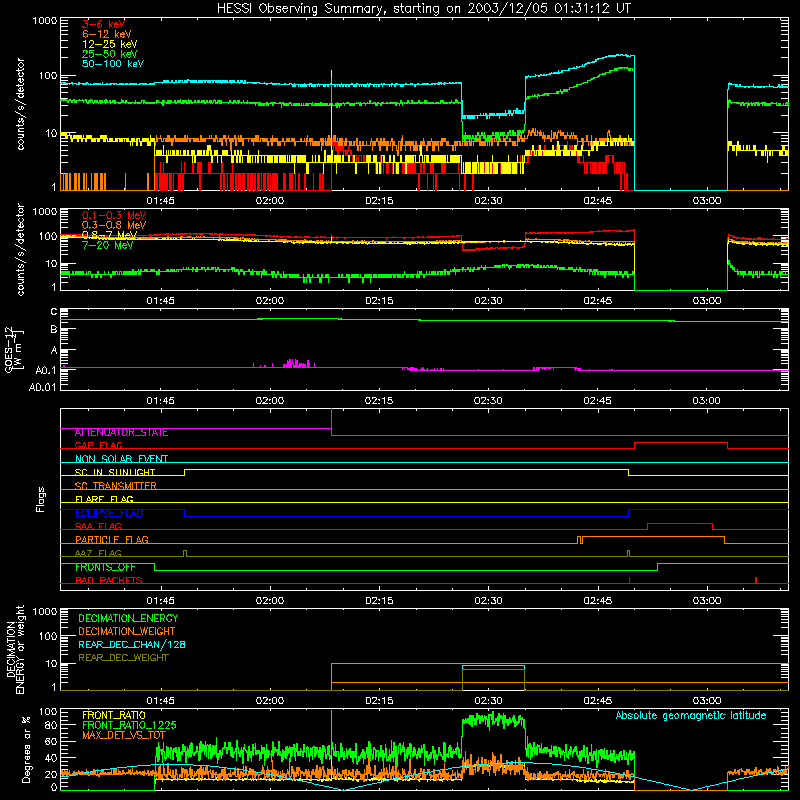800x800 pixels.
Task: Click the 03:00 tick label under GOES panel
Action: point(707,401)
